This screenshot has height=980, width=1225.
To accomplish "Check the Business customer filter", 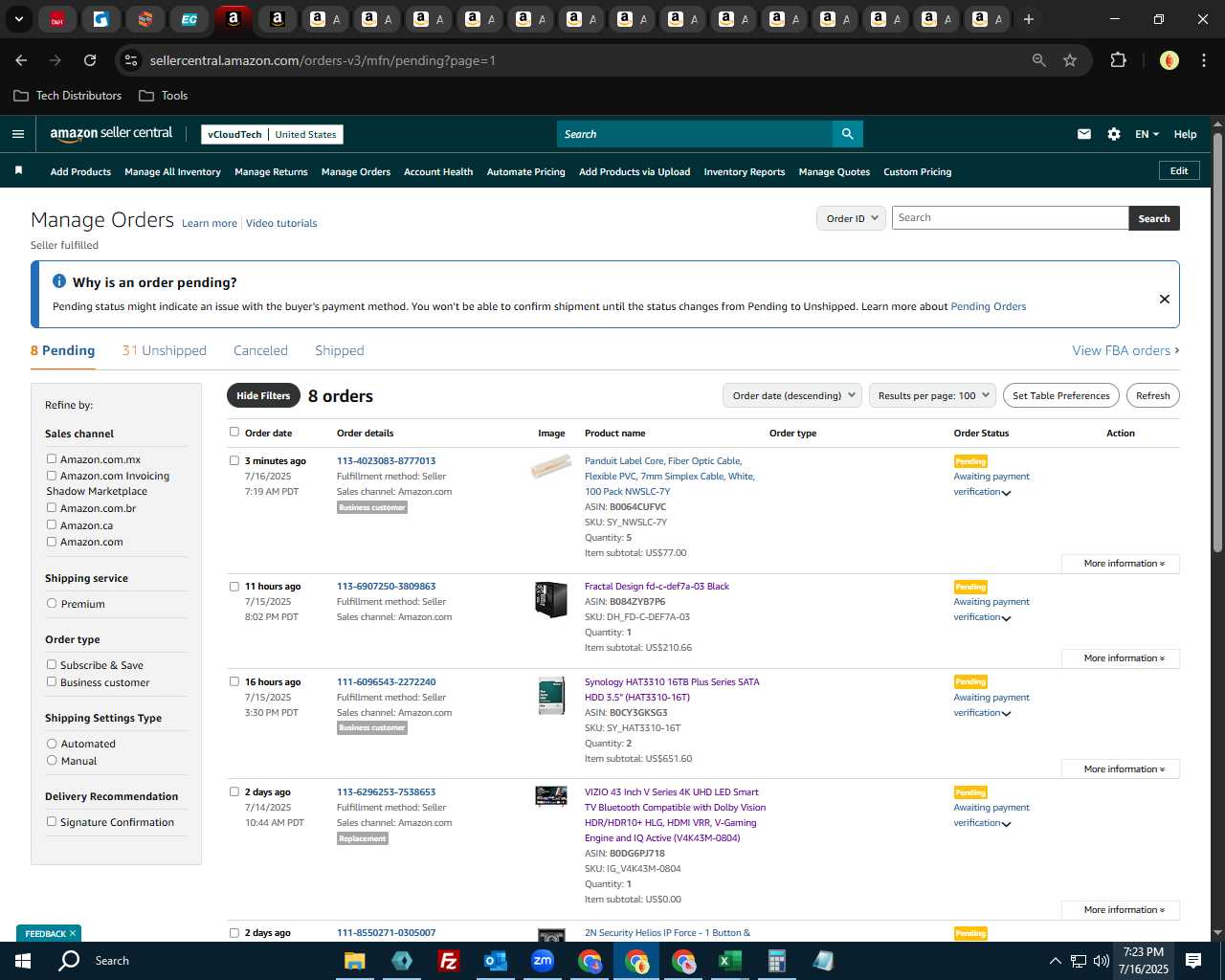I will tap(52, 681).
